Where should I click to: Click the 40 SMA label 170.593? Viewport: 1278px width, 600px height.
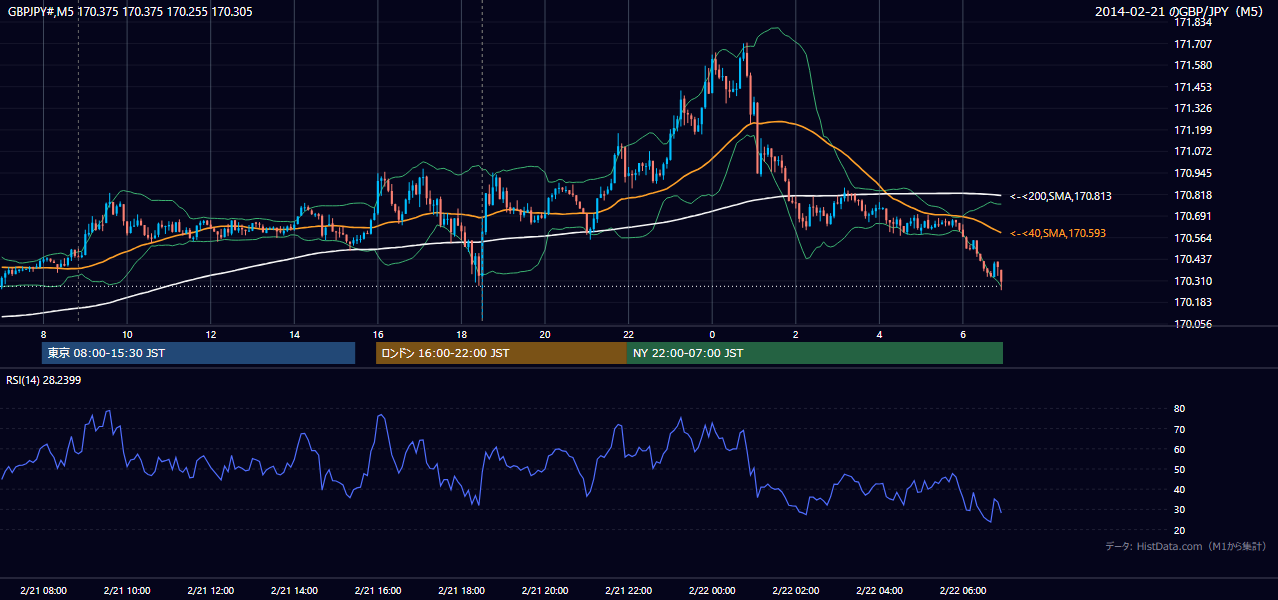[1058, 233]
